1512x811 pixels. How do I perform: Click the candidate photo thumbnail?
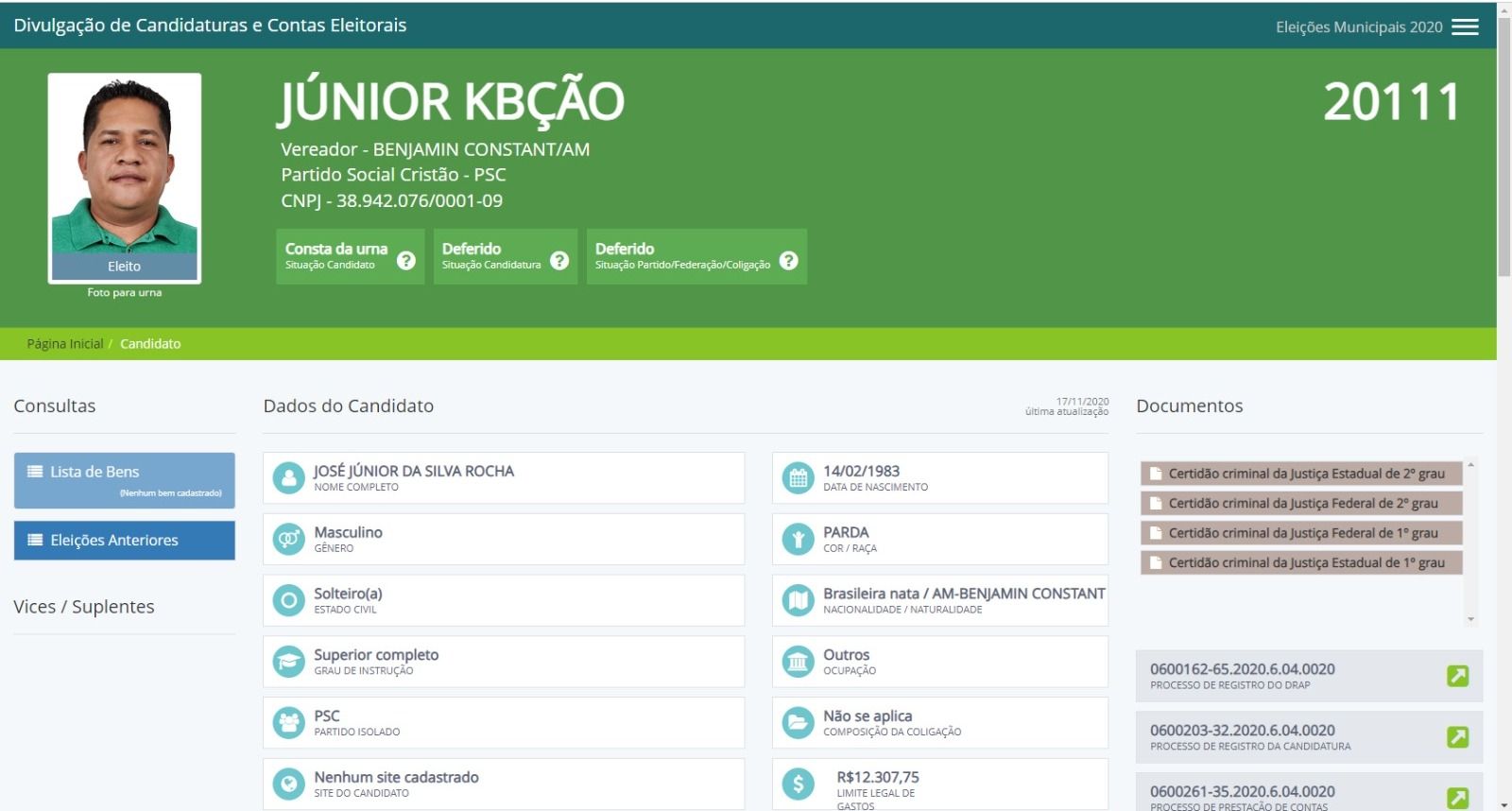click(x=125, y=178)
